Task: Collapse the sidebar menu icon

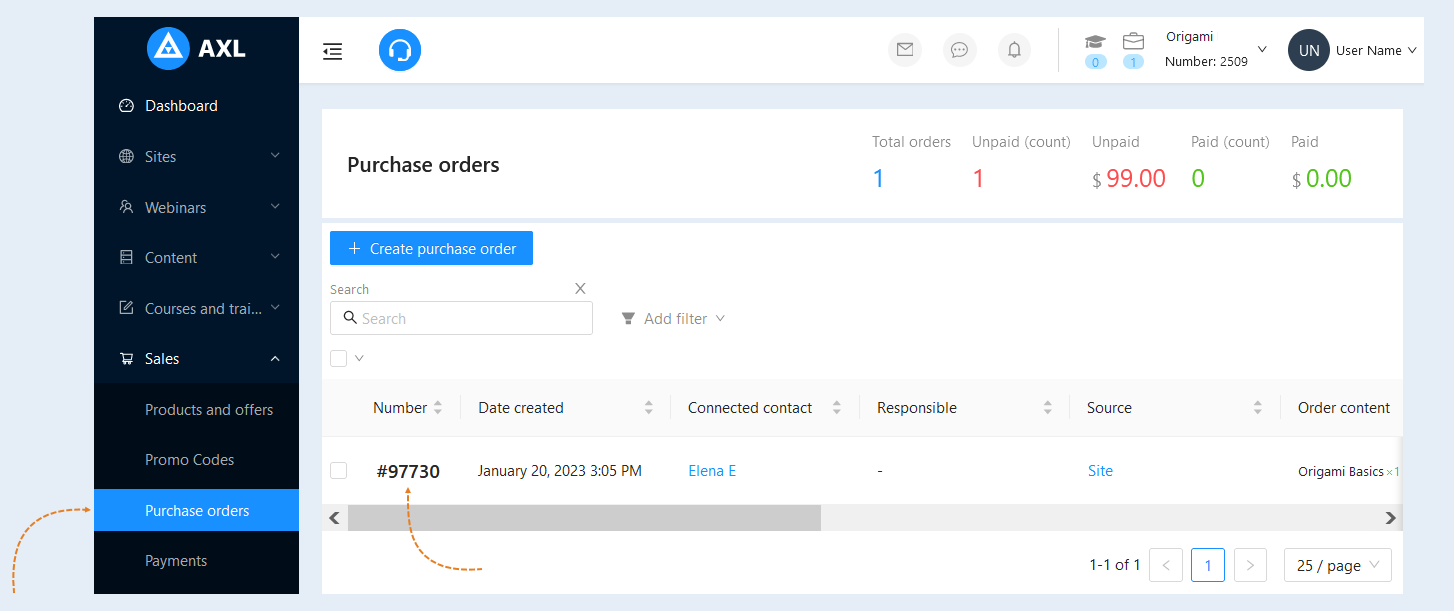Action: [x=333, y=51]
